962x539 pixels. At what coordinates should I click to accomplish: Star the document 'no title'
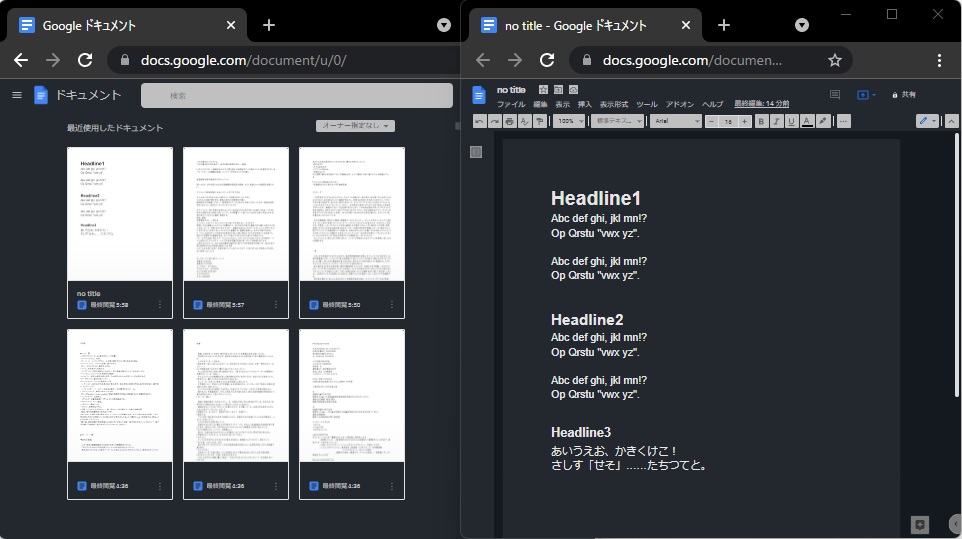pos(543,90)
